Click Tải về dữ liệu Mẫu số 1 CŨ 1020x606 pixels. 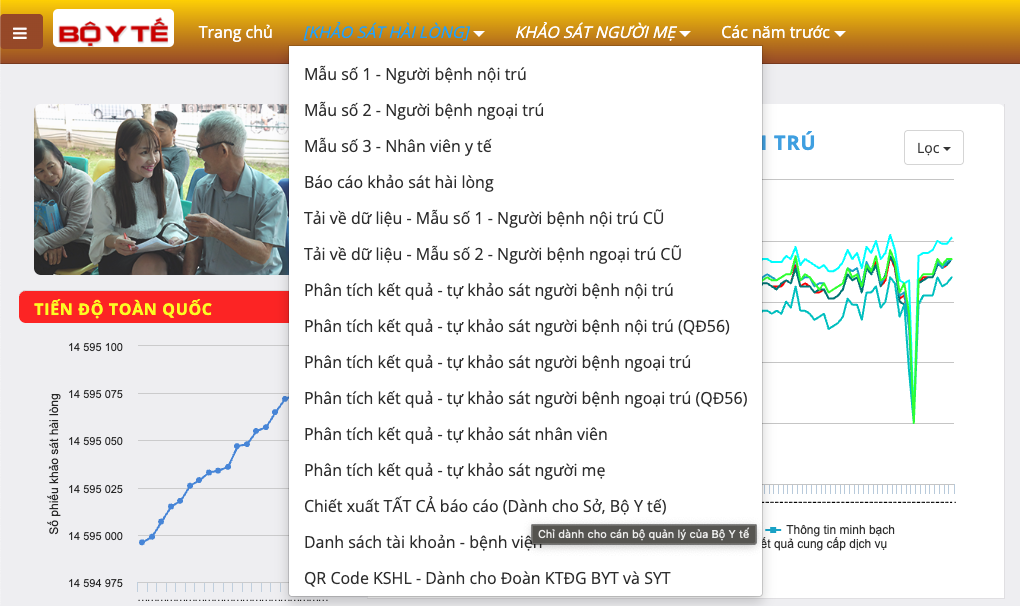tap(483, 218)
